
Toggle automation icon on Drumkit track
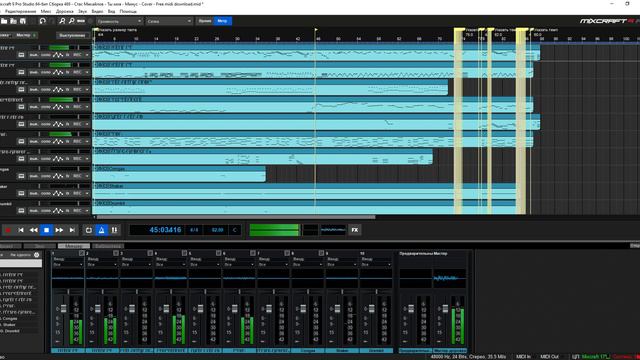tap(58, 211)
